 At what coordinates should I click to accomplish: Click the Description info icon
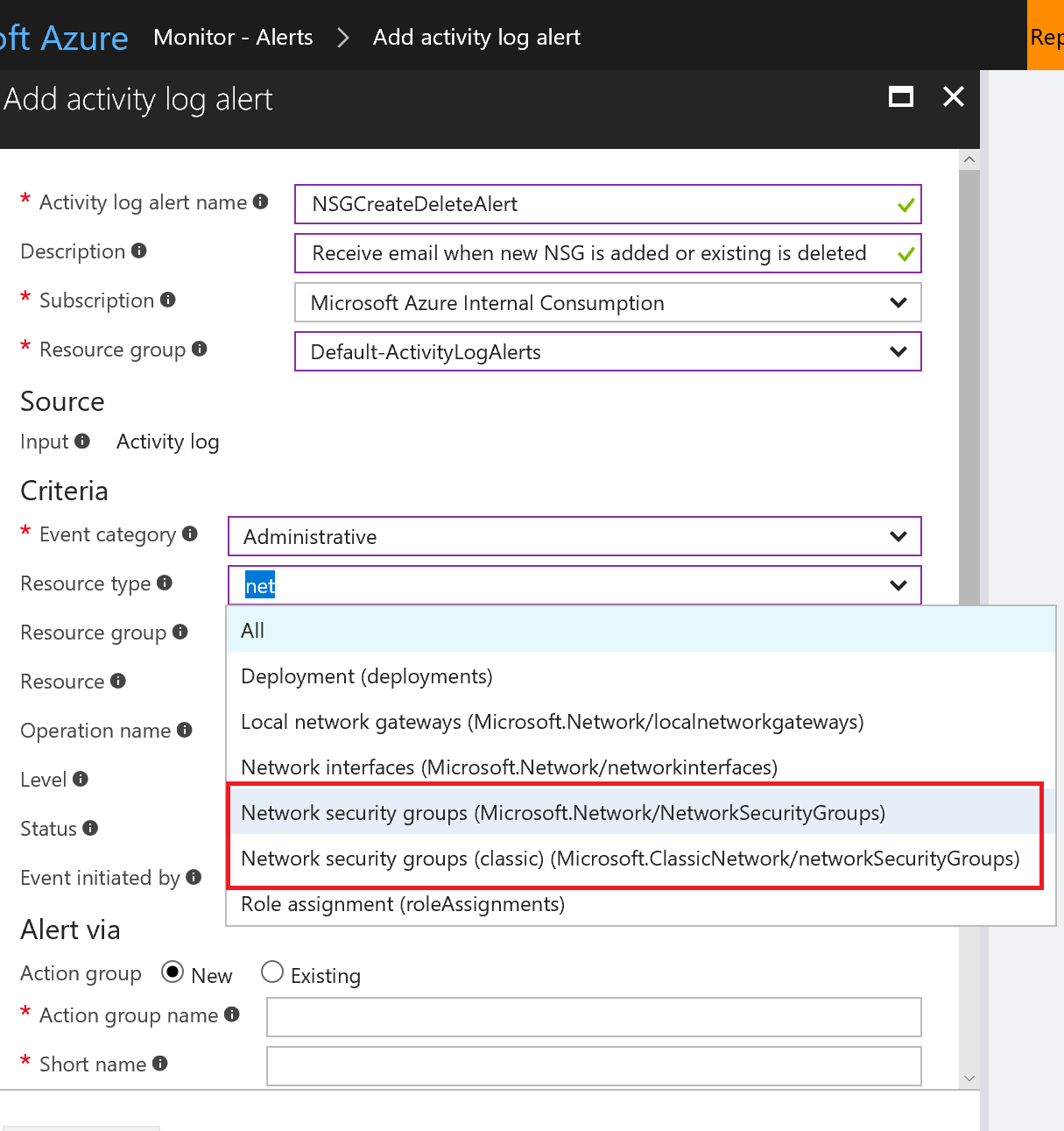click(141, 251)
